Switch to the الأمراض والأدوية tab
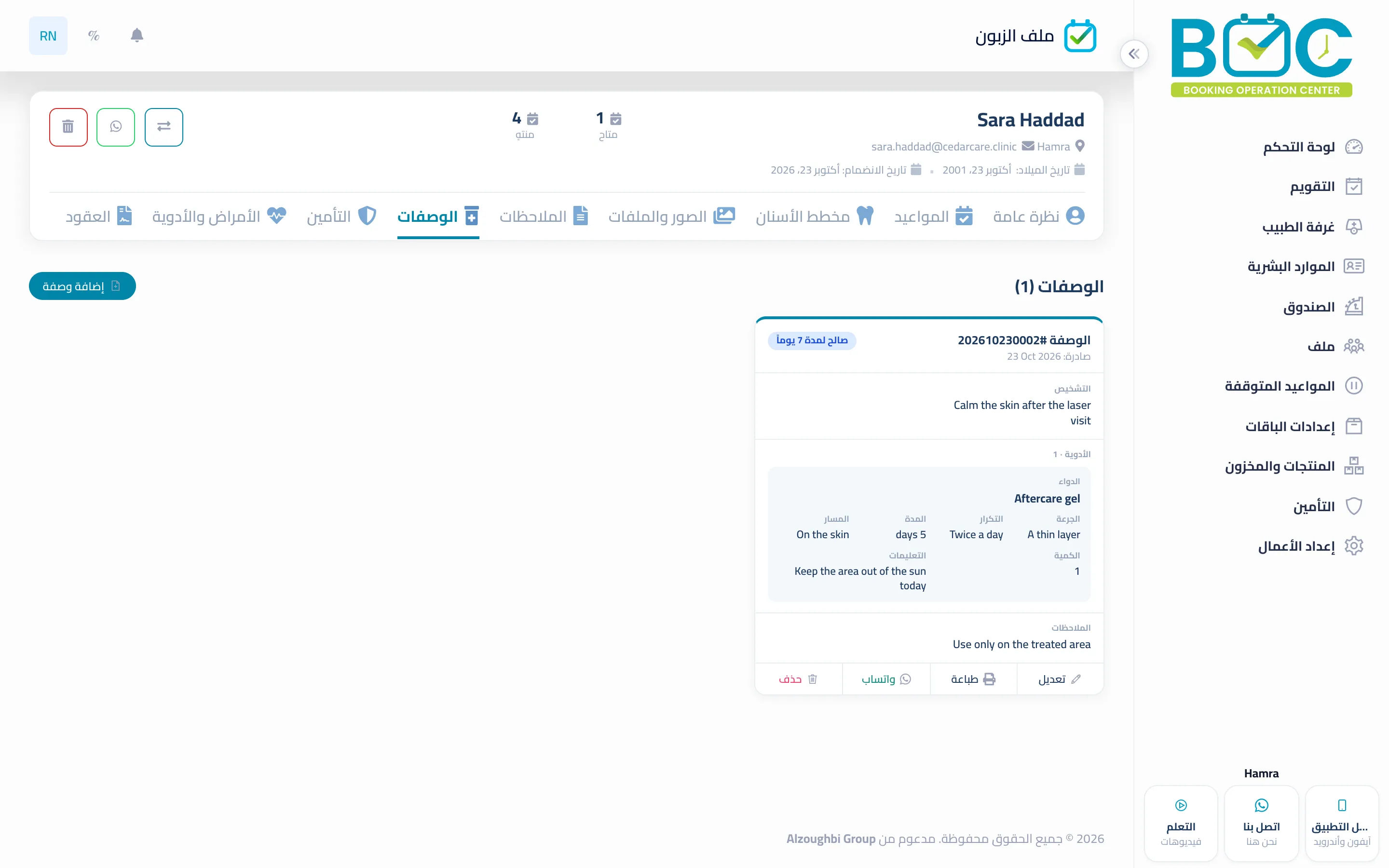1389x868 pixels. click(x=219, y=217)
